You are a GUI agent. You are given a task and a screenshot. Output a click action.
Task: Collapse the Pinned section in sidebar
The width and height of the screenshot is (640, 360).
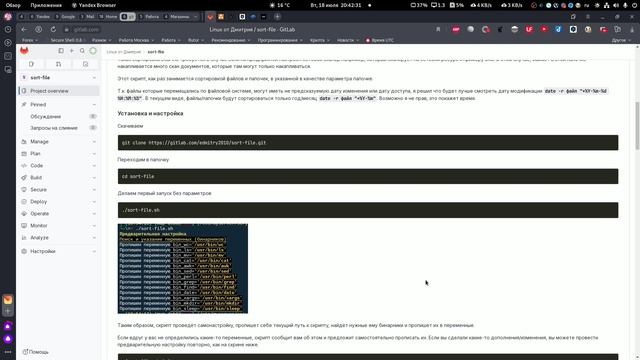click(94, 105)
